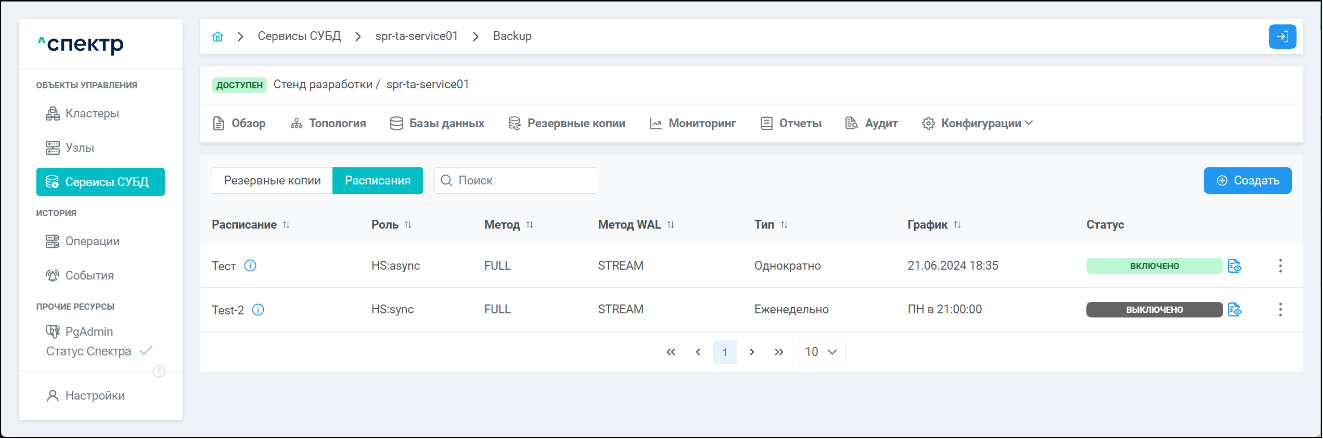
Task: Open the Топология tab
Action: (x=328, y=124)
